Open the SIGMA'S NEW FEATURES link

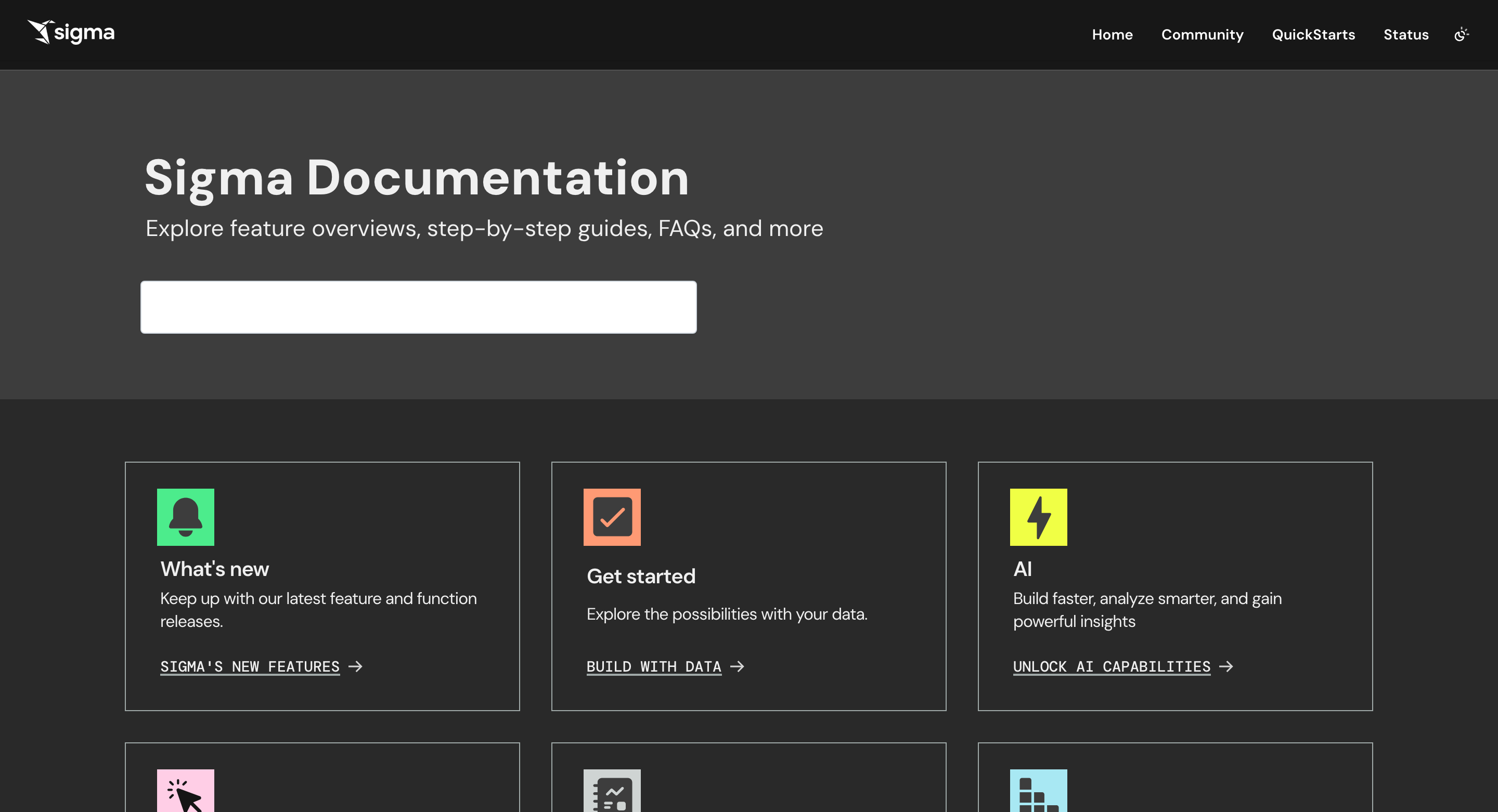(x=250, y=666)
